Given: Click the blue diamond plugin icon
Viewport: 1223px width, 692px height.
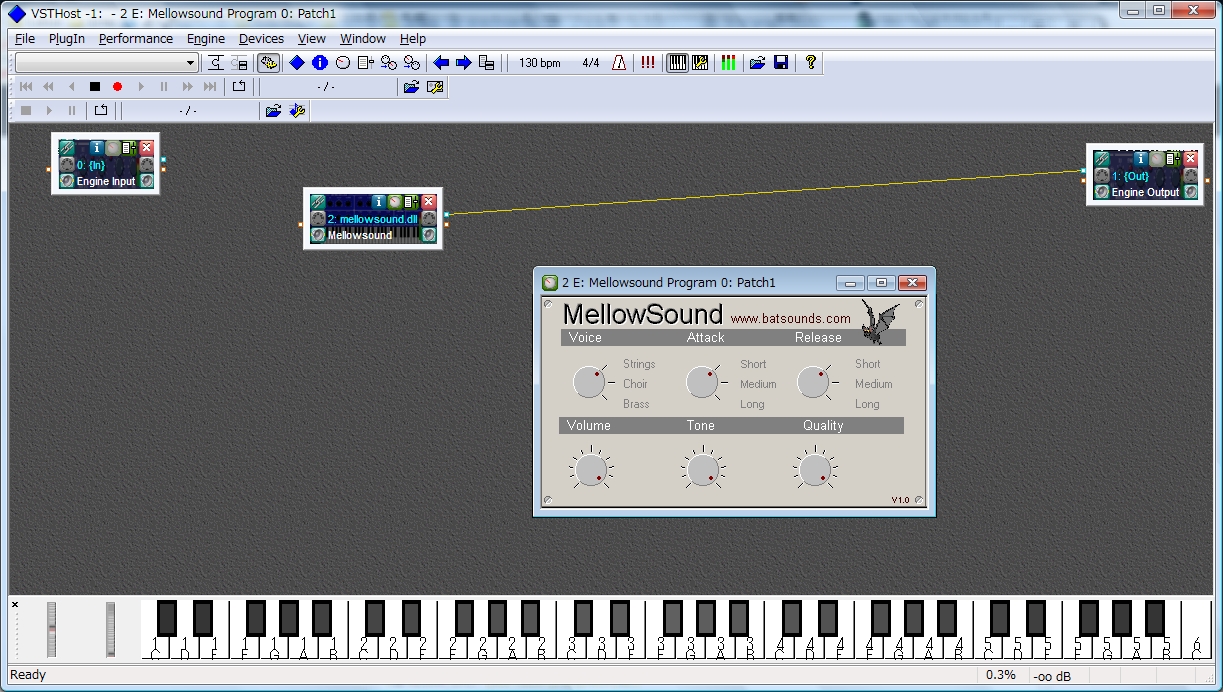Looking at the screenshot, I should click(297, 63).
